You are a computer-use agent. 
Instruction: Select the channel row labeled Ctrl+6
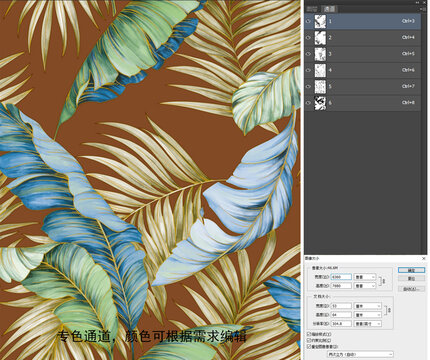362,70
